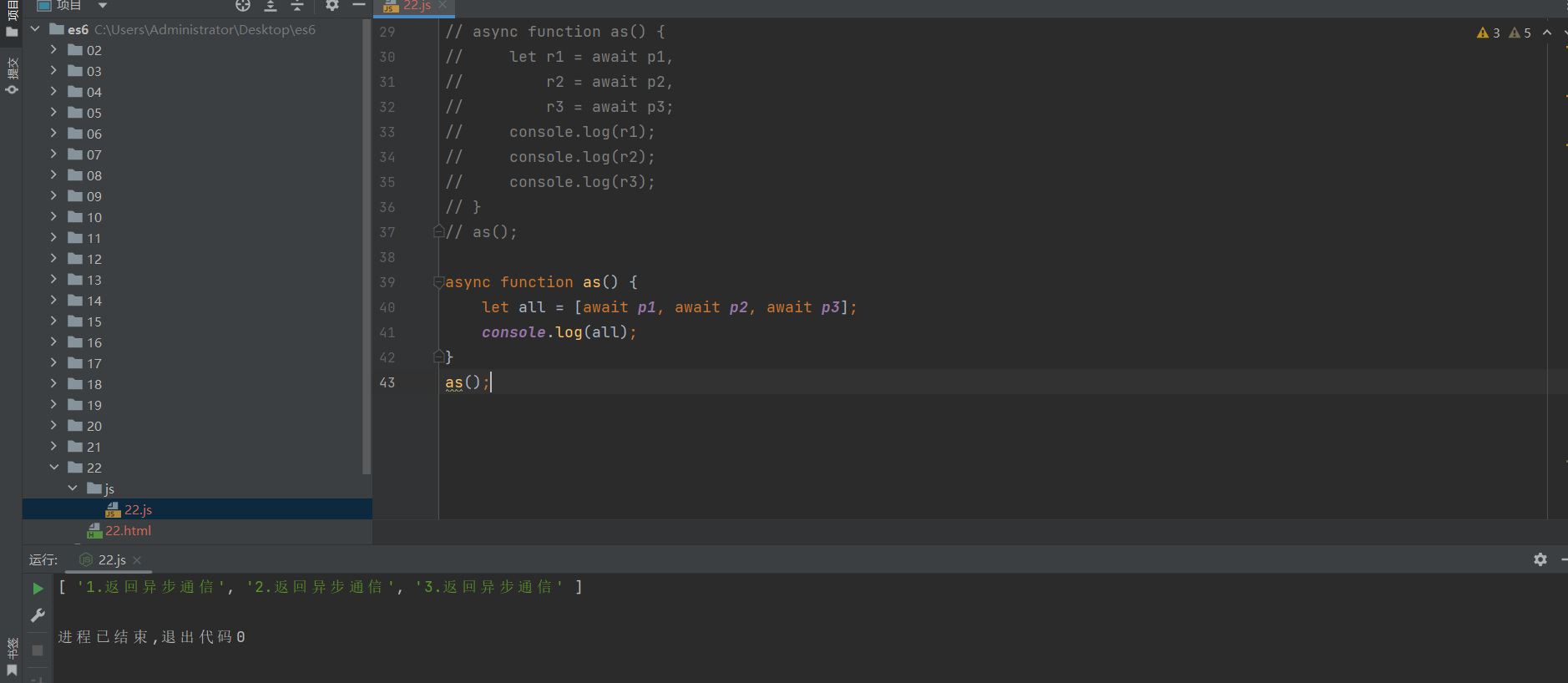Select folder 07 in project tree
Viewport: 1568px width, 683px height.
pos(94,154)
